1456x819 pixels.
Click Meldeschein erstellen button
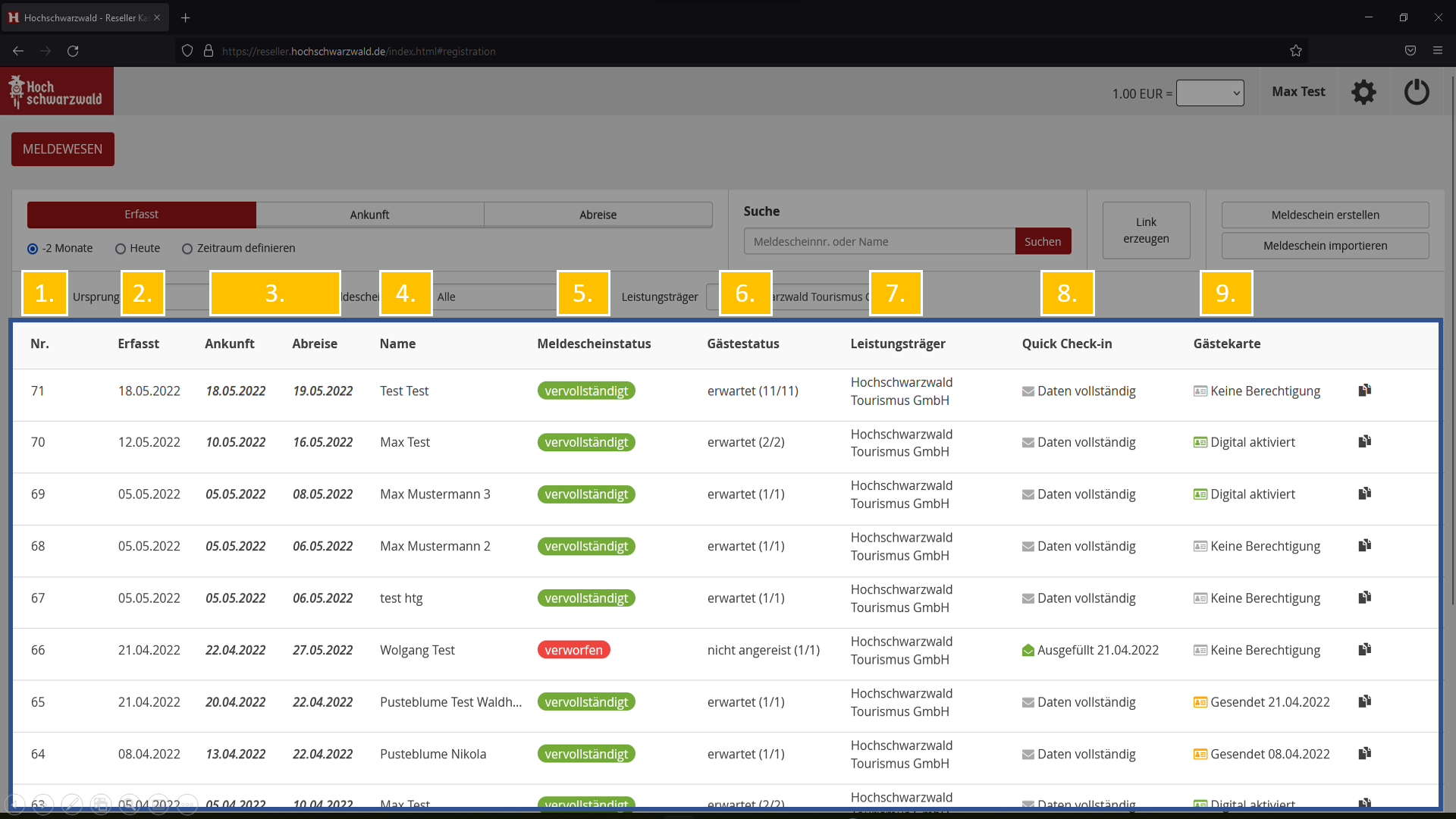coord(1325,215)
